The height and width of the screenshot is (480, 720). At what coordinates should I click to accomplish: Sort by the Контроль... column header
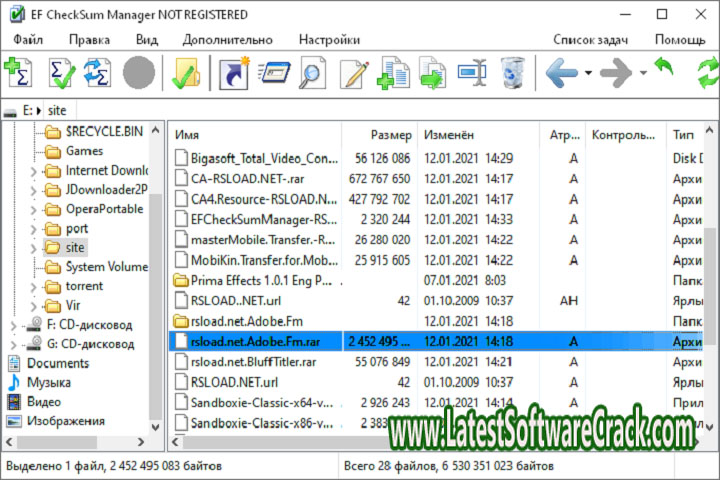click(626, 135)
